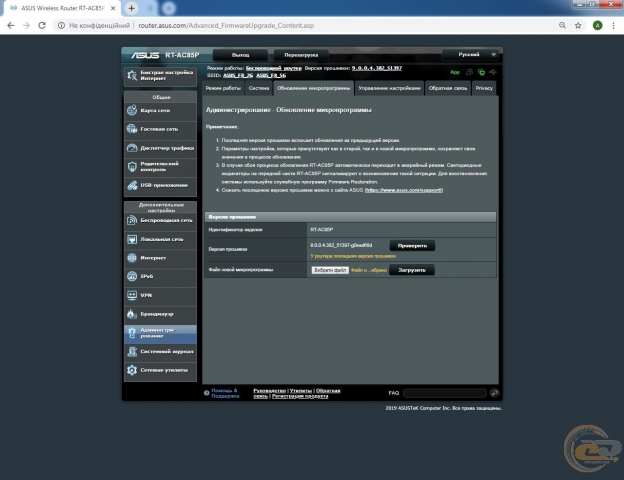Click the FAQ search input field
Viewport: 624px width, 480px height.
[445, 393]
